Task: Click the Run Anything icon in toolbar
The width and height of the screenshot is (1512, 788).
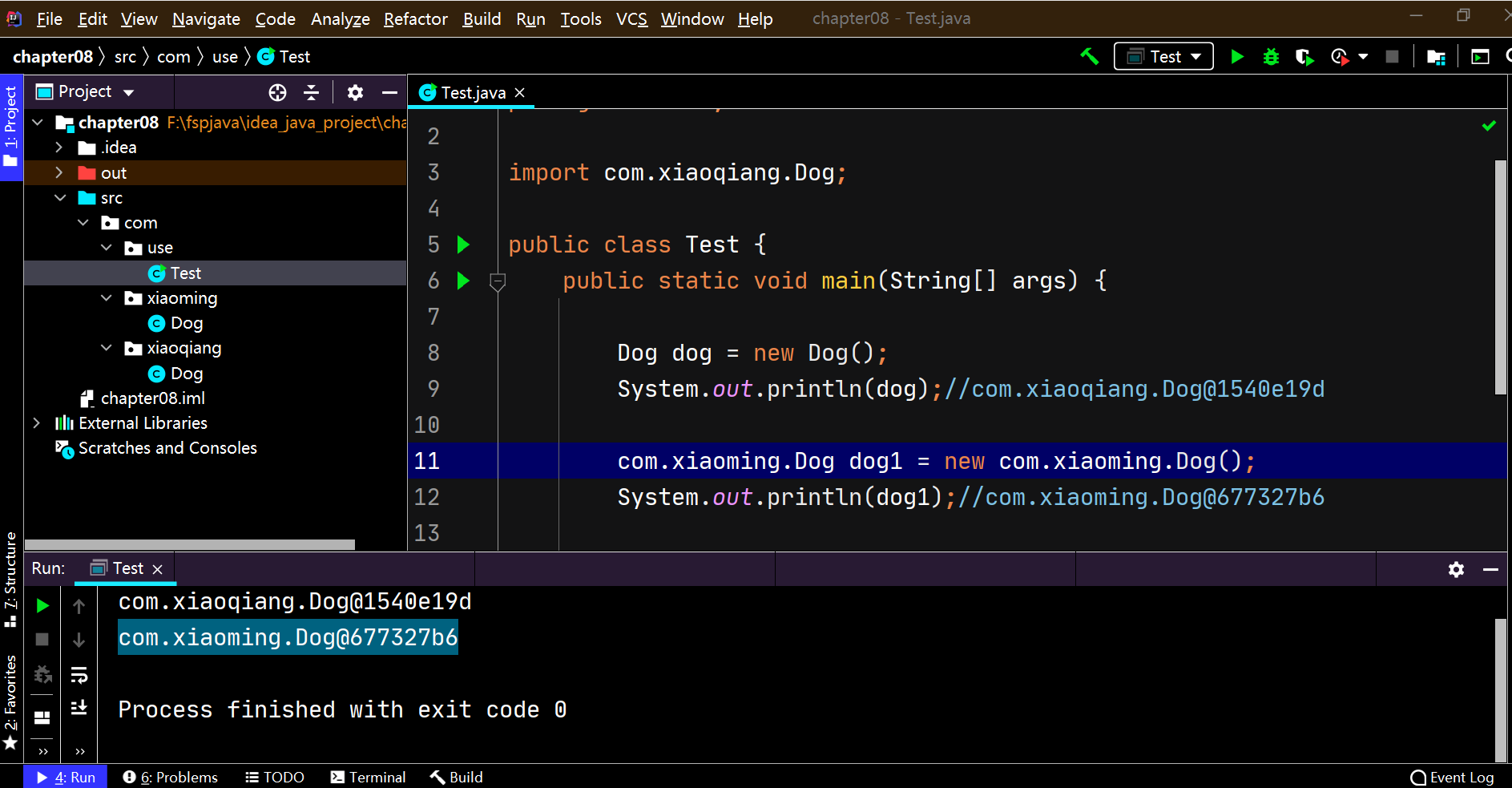Action: point(1480,57)
